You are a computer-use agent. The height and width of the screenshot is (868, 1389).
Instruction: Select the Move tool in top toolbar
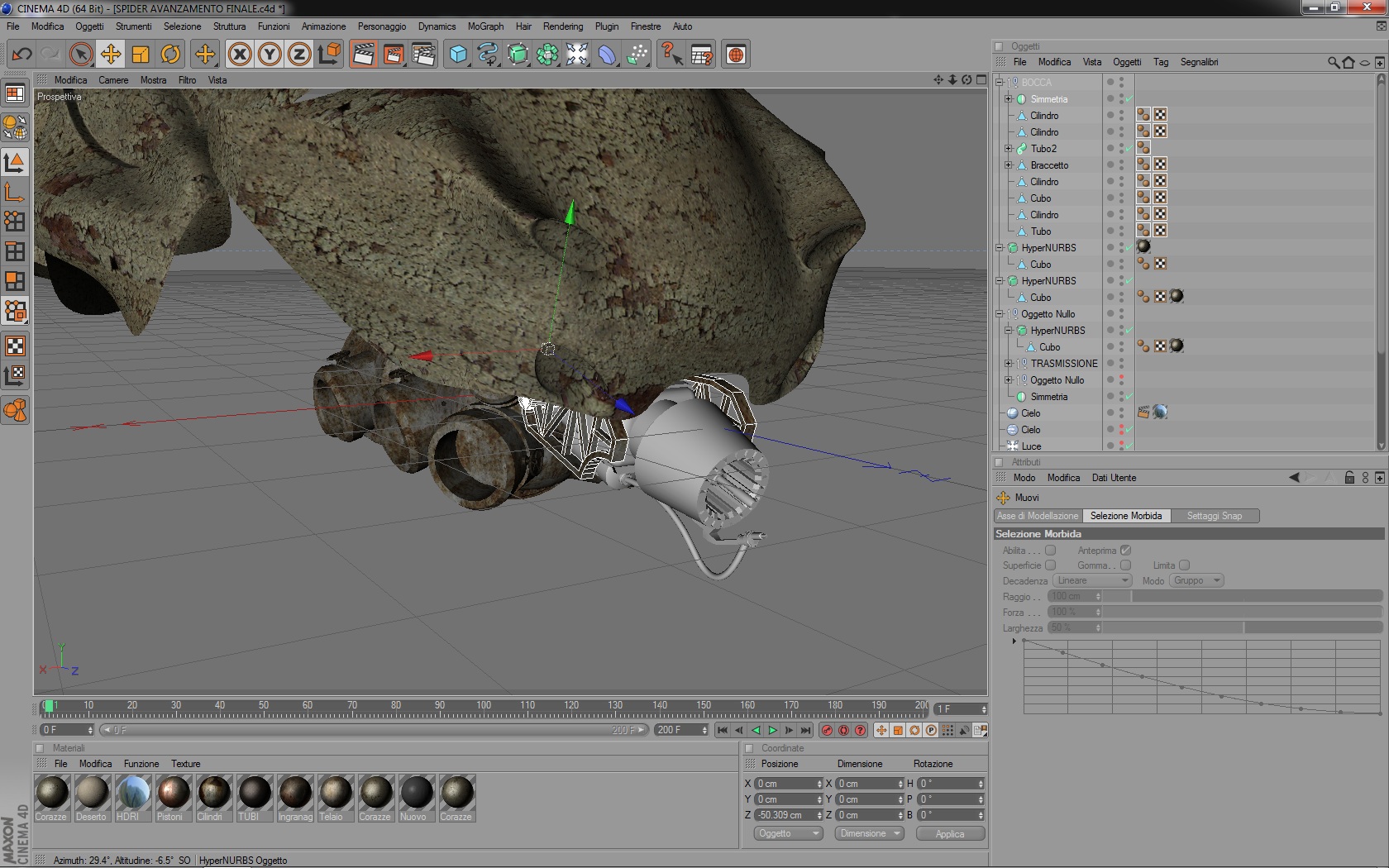pyautogui.click(x=111, y=55)
